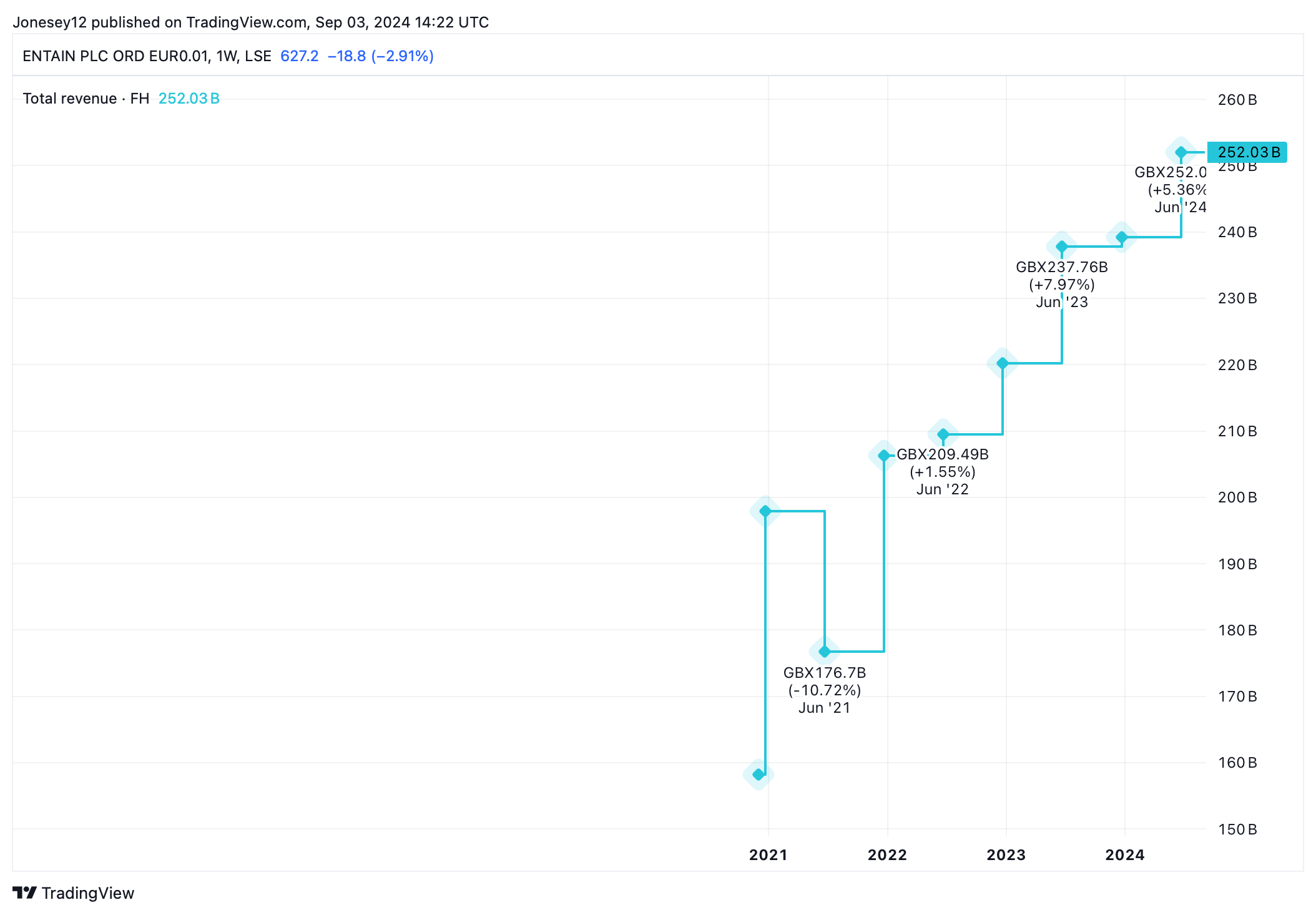Click the Jun '22 revenue diamond marker
Image resolution: width=1316 pixels, height=915 pixels.
pos(943,434)
